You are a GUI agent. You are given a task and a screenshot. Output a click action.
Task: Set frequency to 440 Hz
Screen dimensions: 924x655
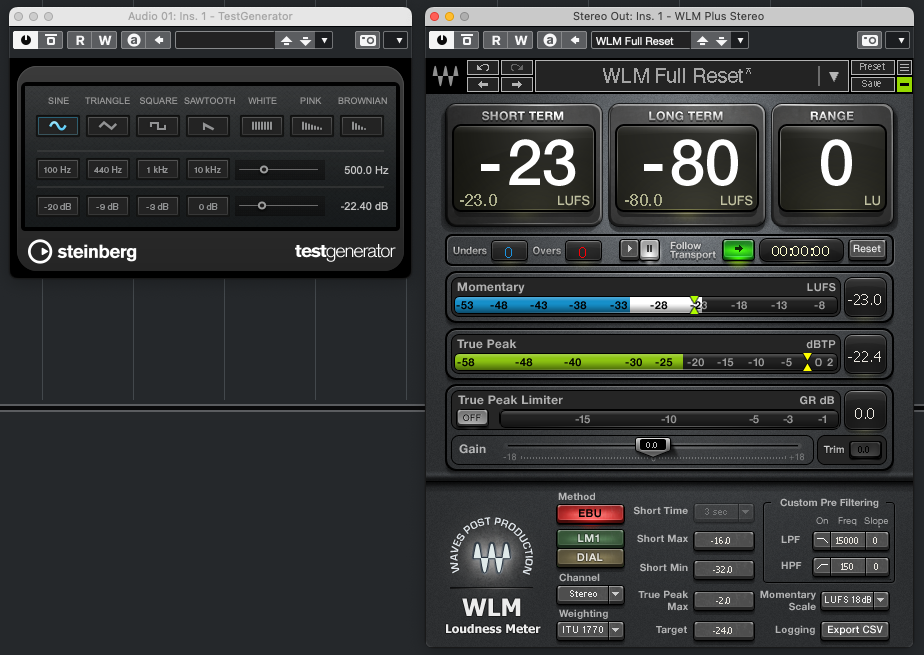pos(107,170)
